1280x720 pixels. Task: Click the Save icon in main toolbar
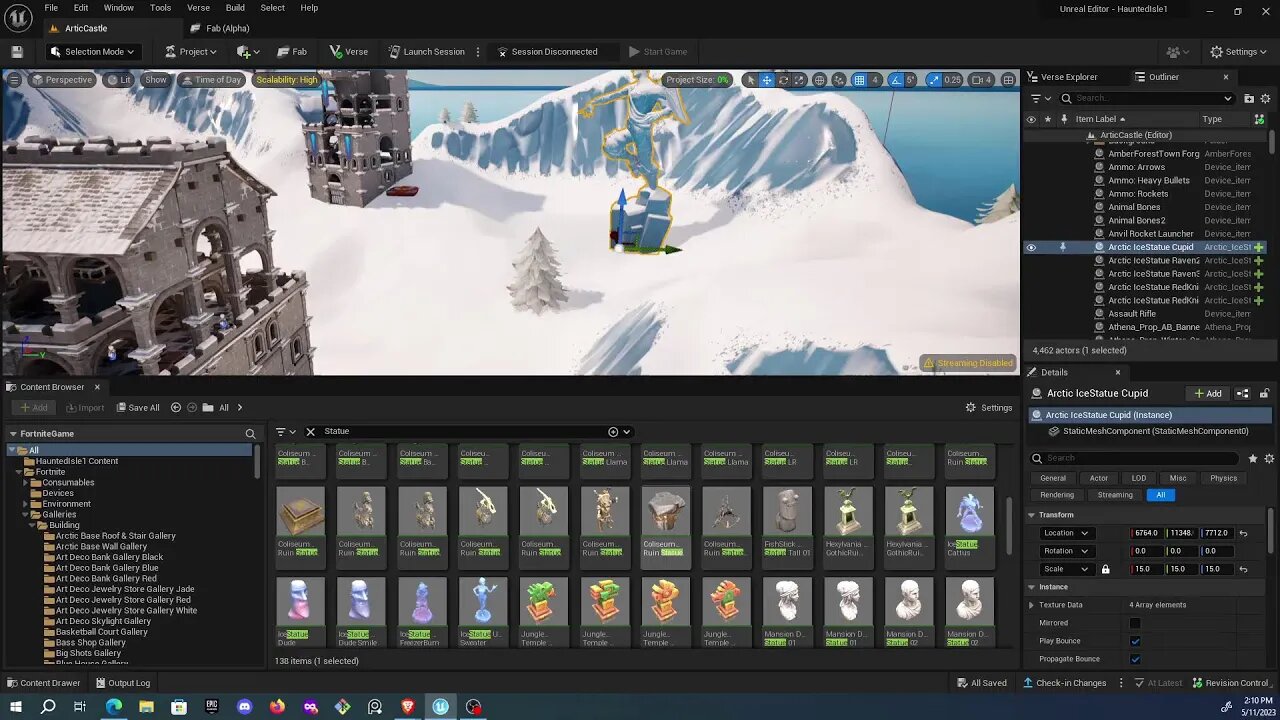coord(17,52)
